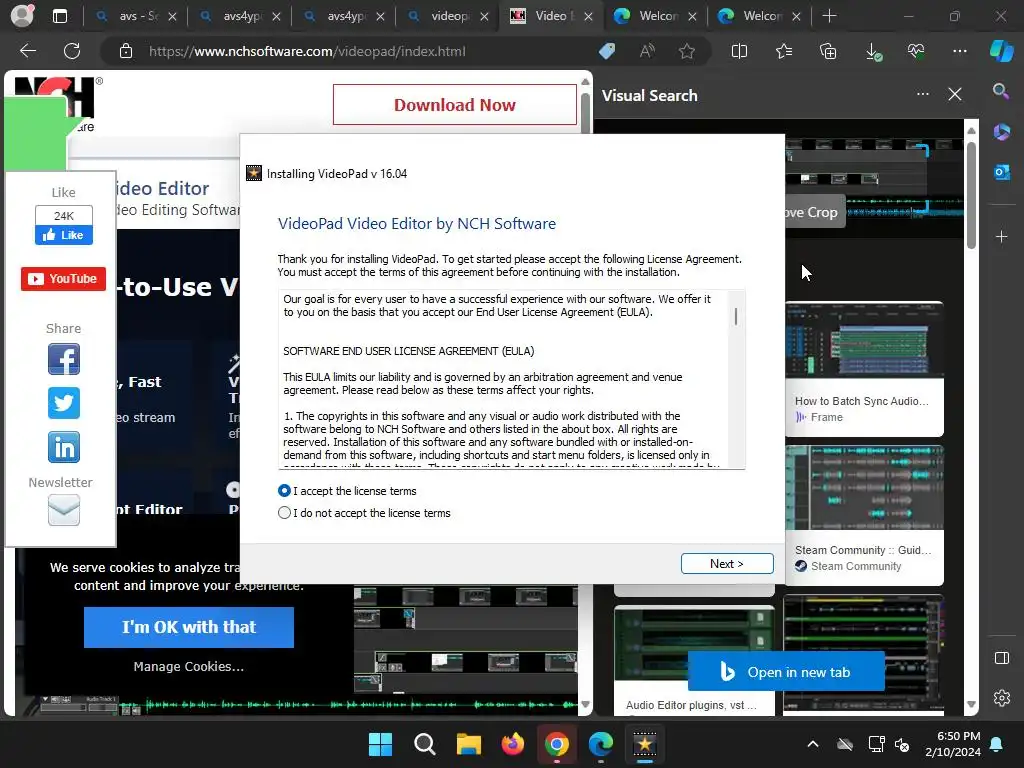Open the Copilot sidebar icon
This screenshot has width=1024, height=768.
click(1001, 51)
